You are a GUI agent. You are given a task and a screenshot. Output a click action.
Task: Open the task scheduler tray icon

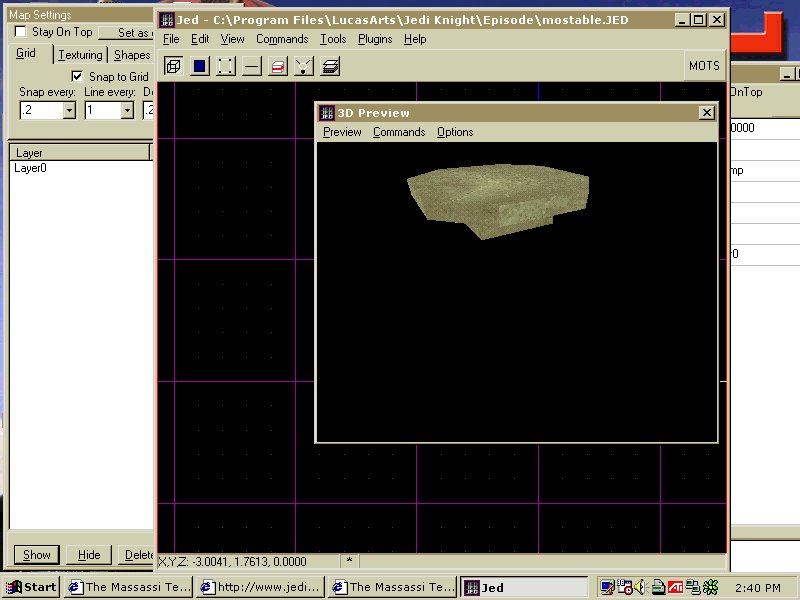coord(624,587)
